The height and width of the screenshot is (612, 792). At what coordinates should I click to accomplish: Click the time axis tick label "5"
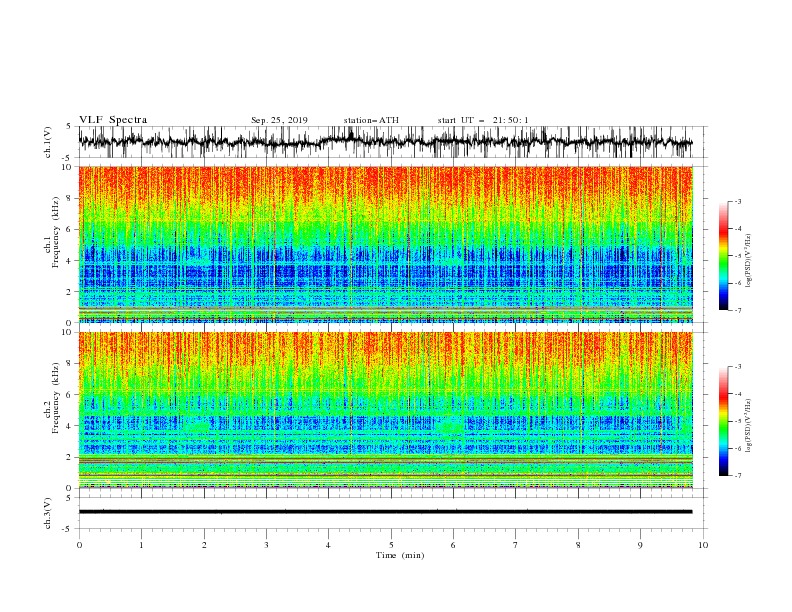pyautogui.click(x=391, y=545)
